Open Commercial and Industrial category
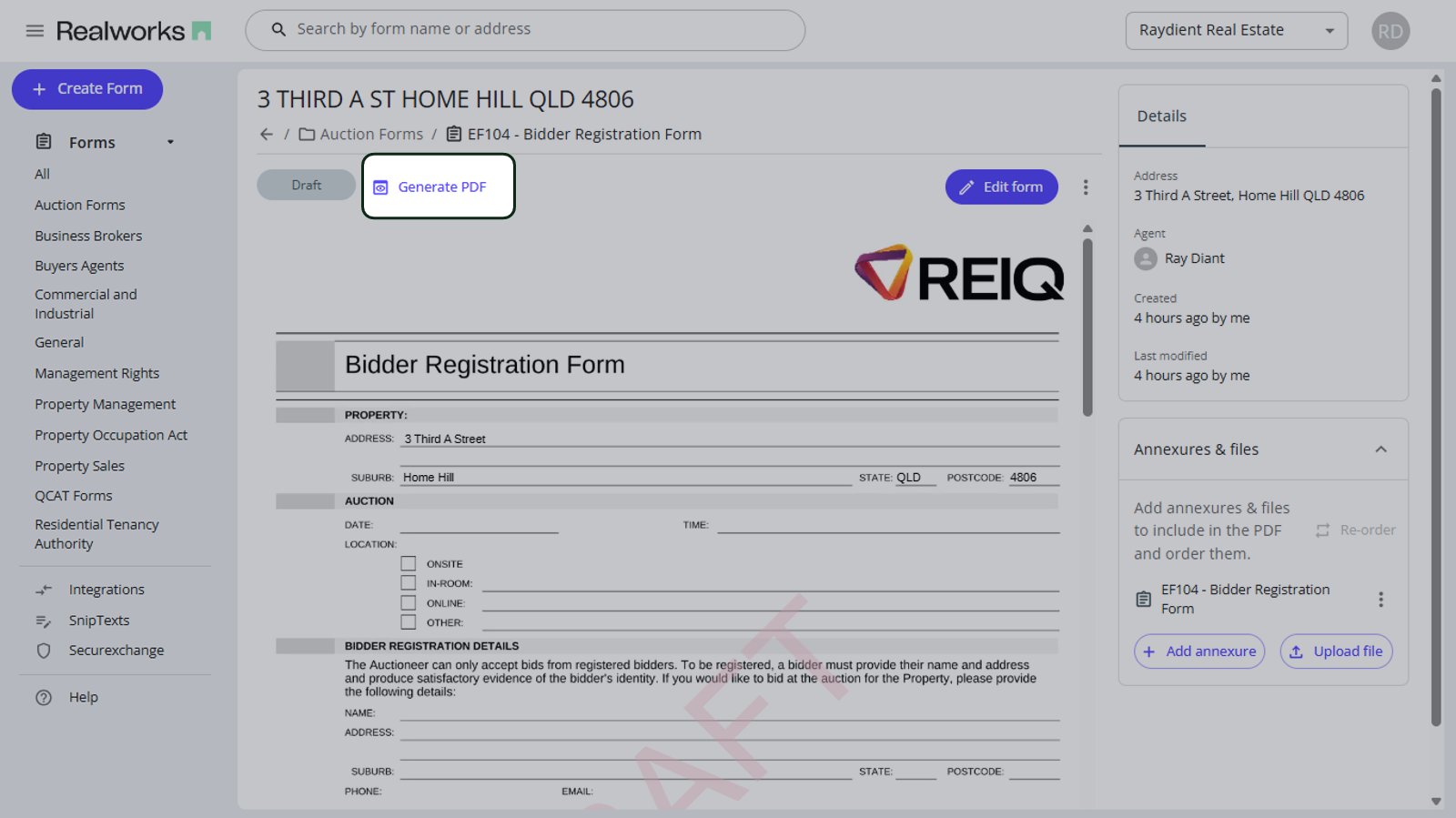 86,305
